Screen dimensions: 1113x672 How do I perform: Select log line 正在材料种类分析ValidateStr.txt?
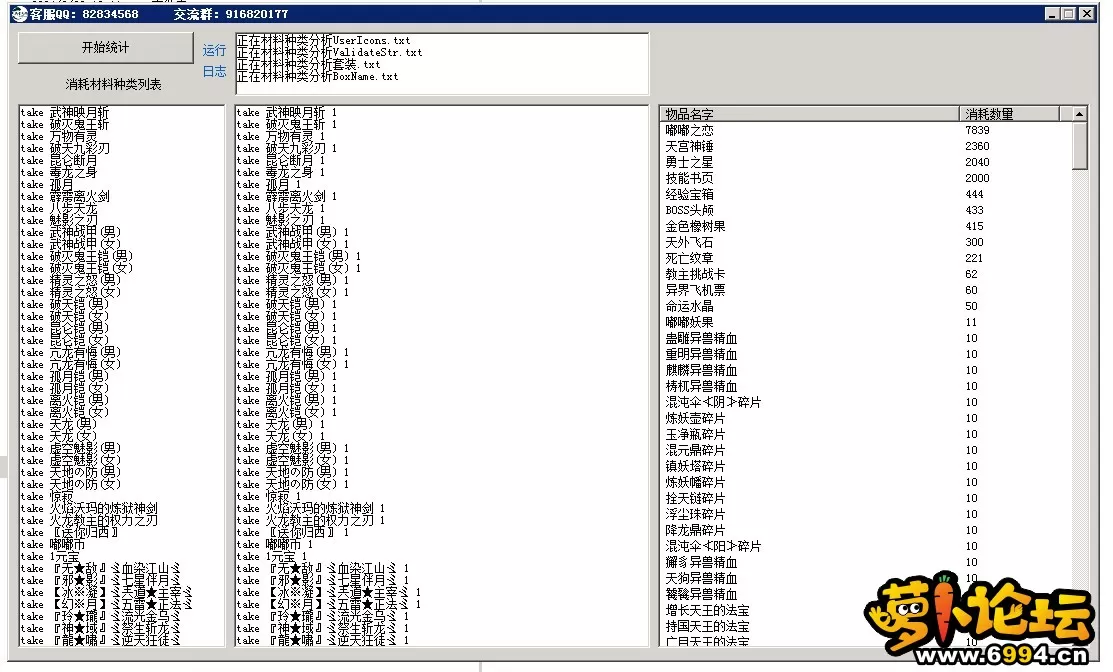pyautogui.click(x=329, y=53)
